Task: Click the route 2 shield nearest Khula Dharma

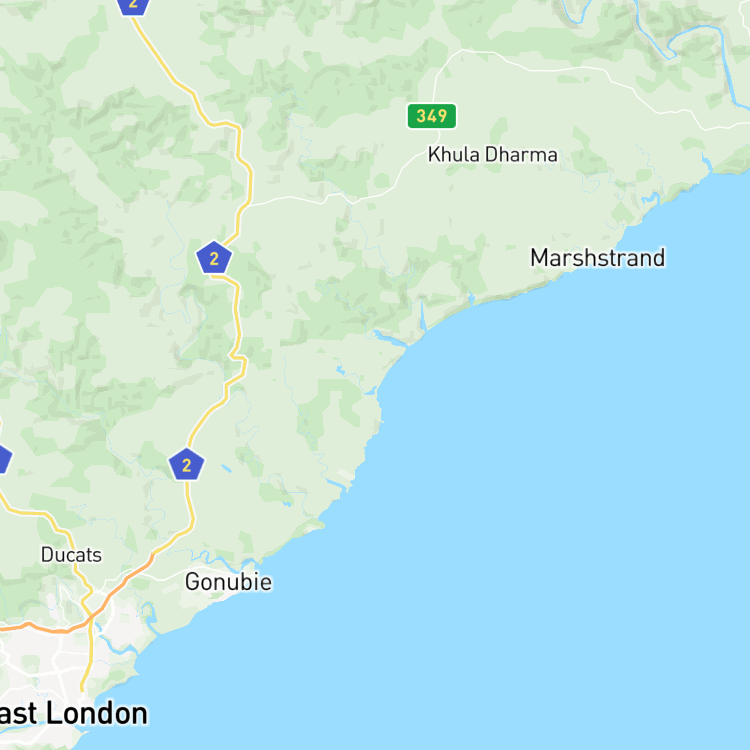Action: pos(214,258)
